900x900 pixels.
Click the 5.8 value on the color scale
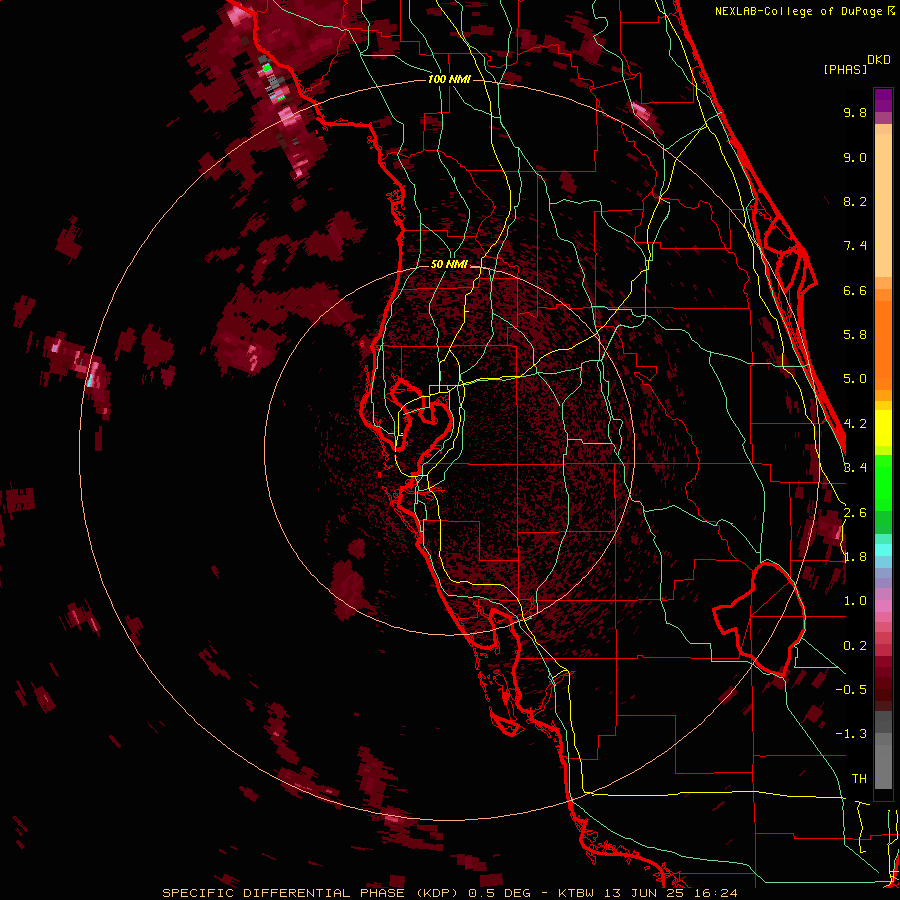tap(855, 335)
